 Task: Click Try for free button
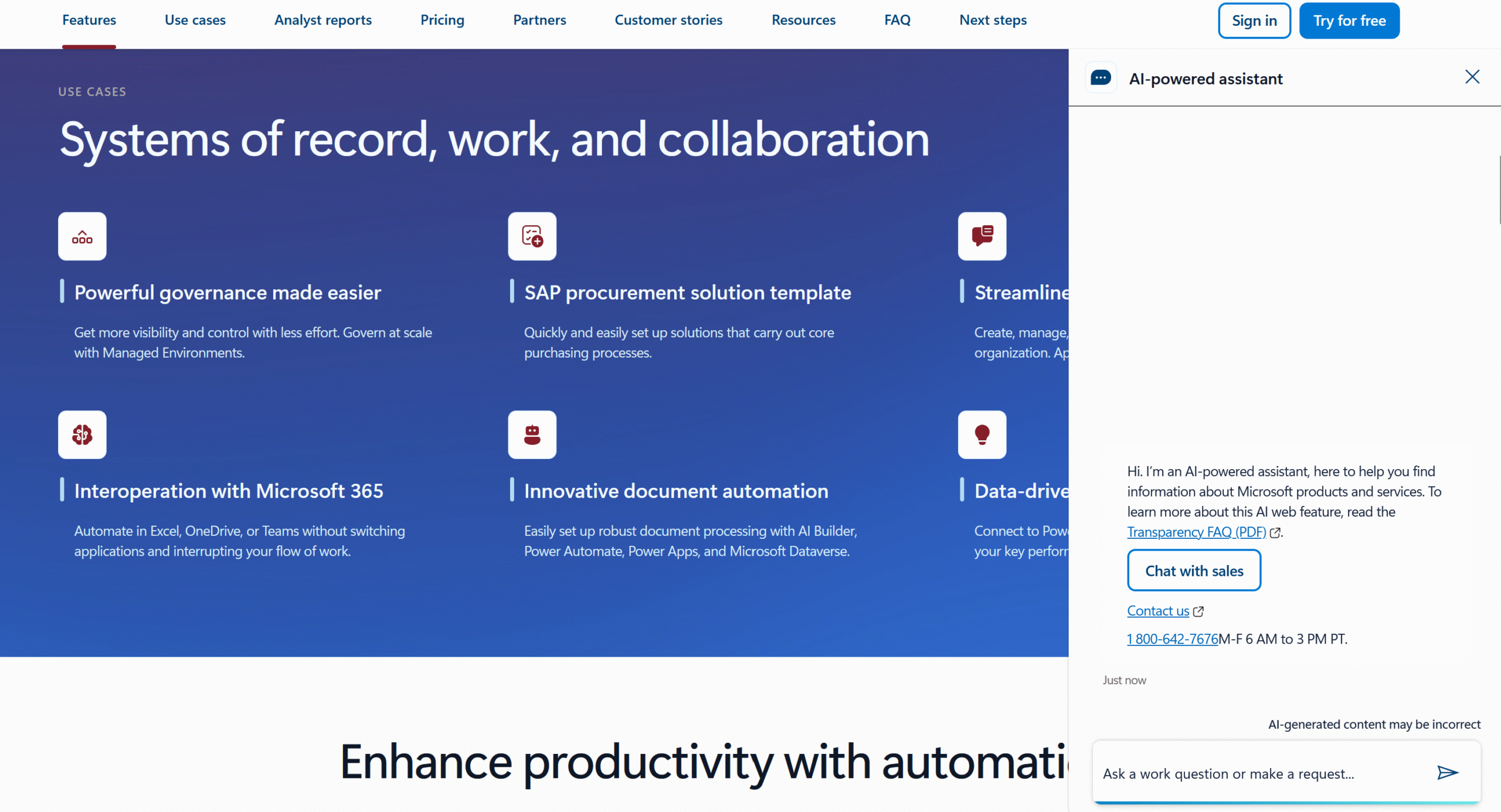pyautogui.click(x=1349, y=21)
